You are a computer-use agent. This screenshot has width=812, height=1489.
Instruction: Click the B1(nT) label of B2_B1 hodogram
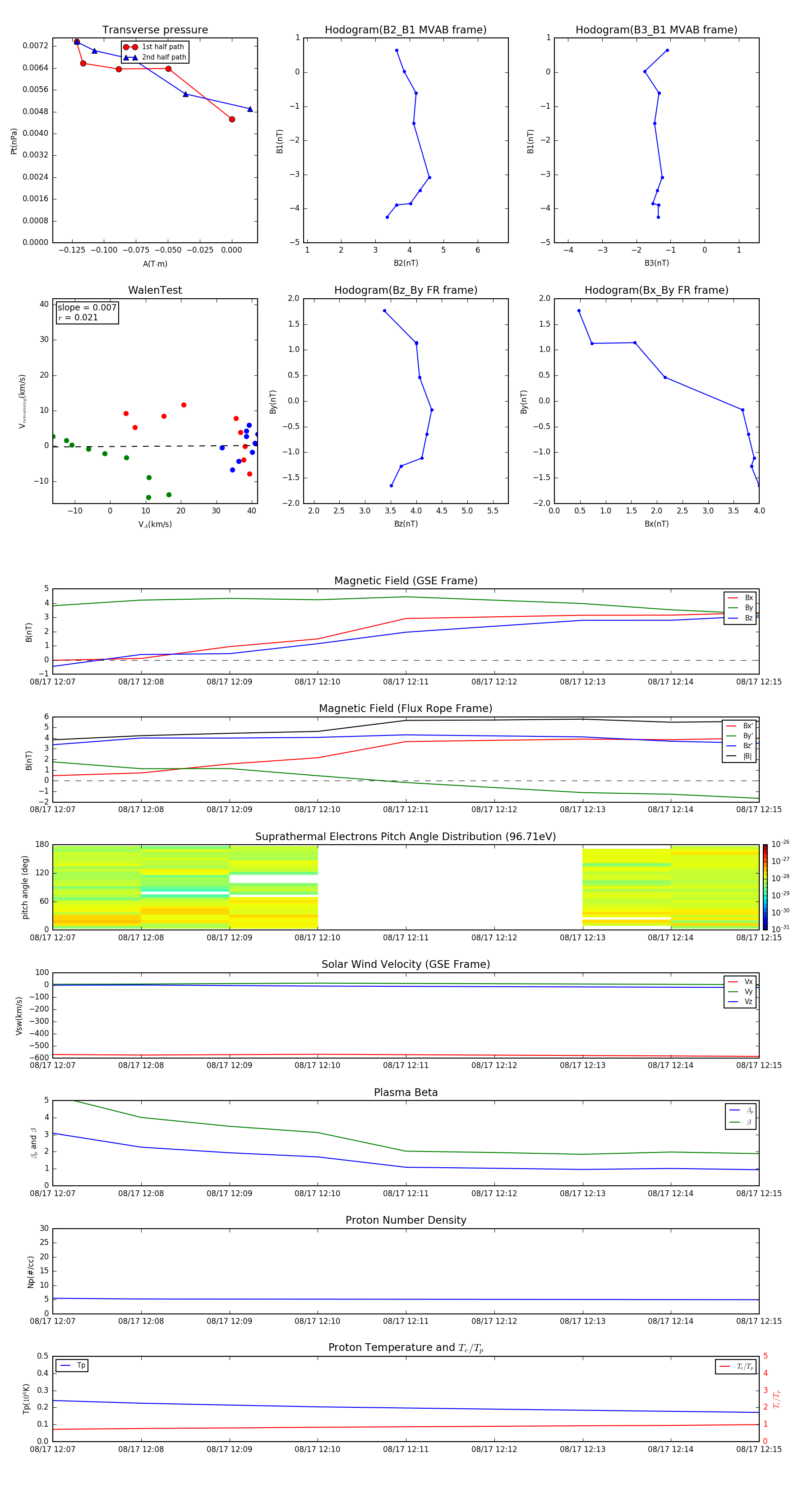click(x=280, y=140)
